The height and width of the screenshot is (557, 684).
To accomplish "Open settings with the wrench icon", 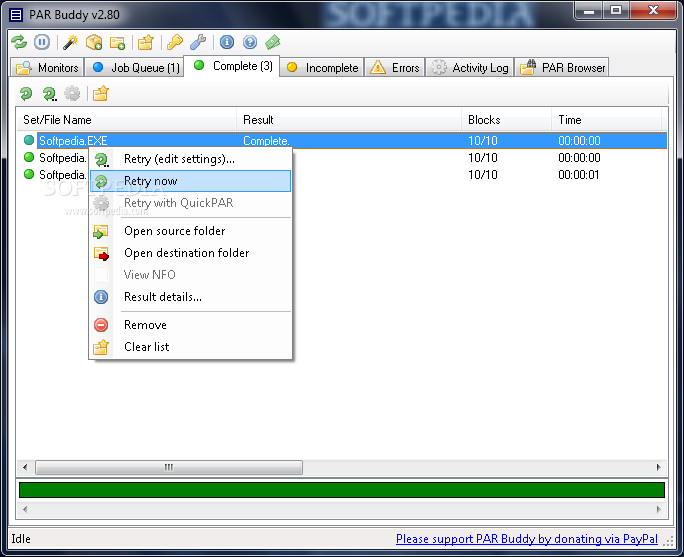I will pos(198,42).
